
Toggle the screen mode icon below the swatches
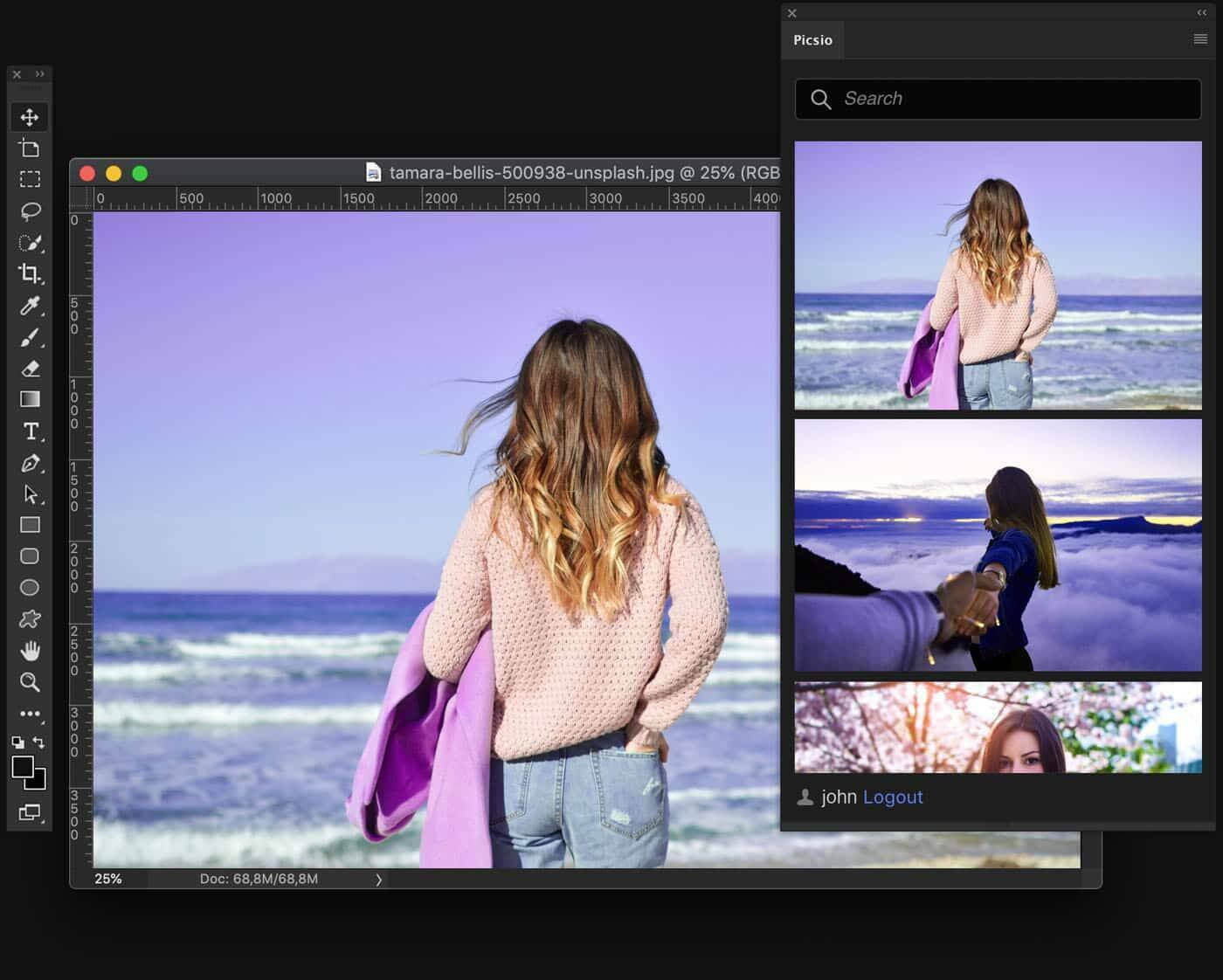pos(30,812)
